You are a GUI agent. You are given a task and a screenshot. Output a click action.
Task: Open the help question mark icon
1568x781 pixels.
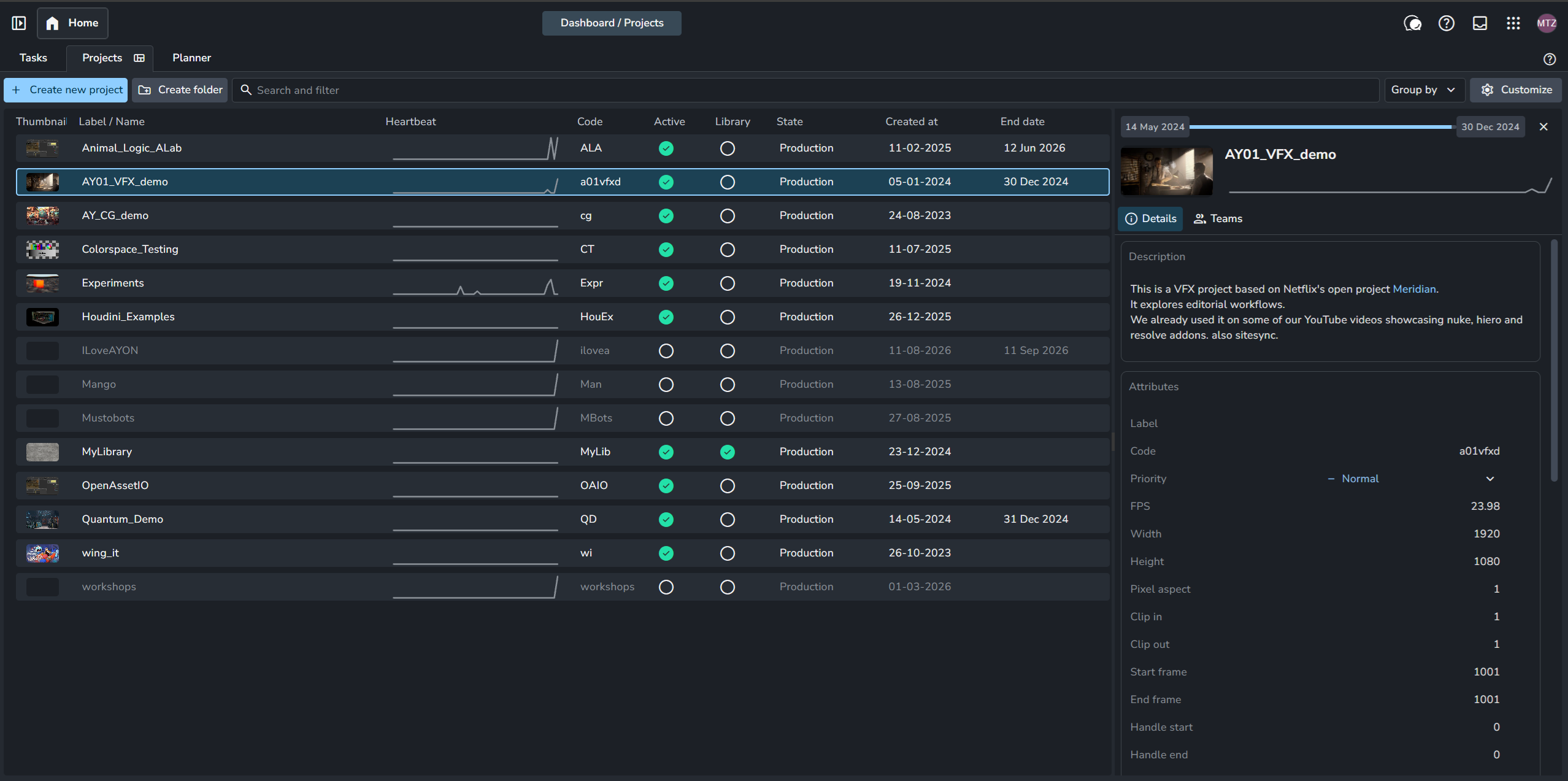click(1447, 23)
